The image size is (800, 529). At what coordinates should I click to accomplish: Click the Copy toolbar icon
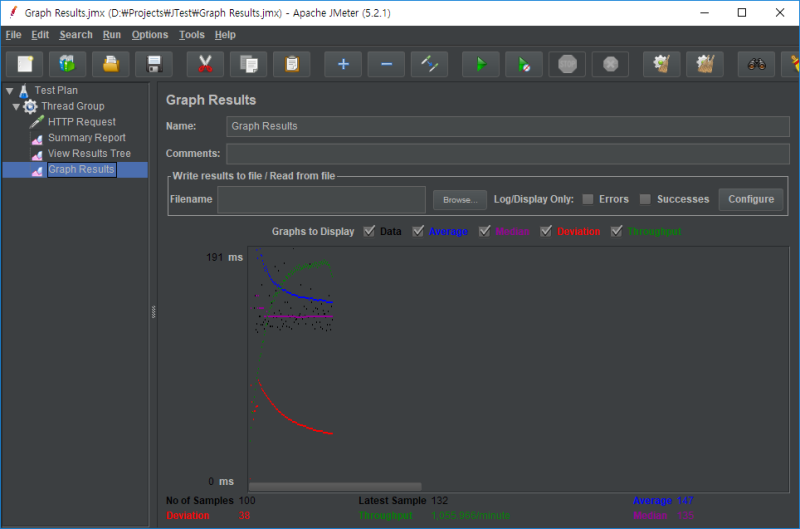(x=248, y=64)
